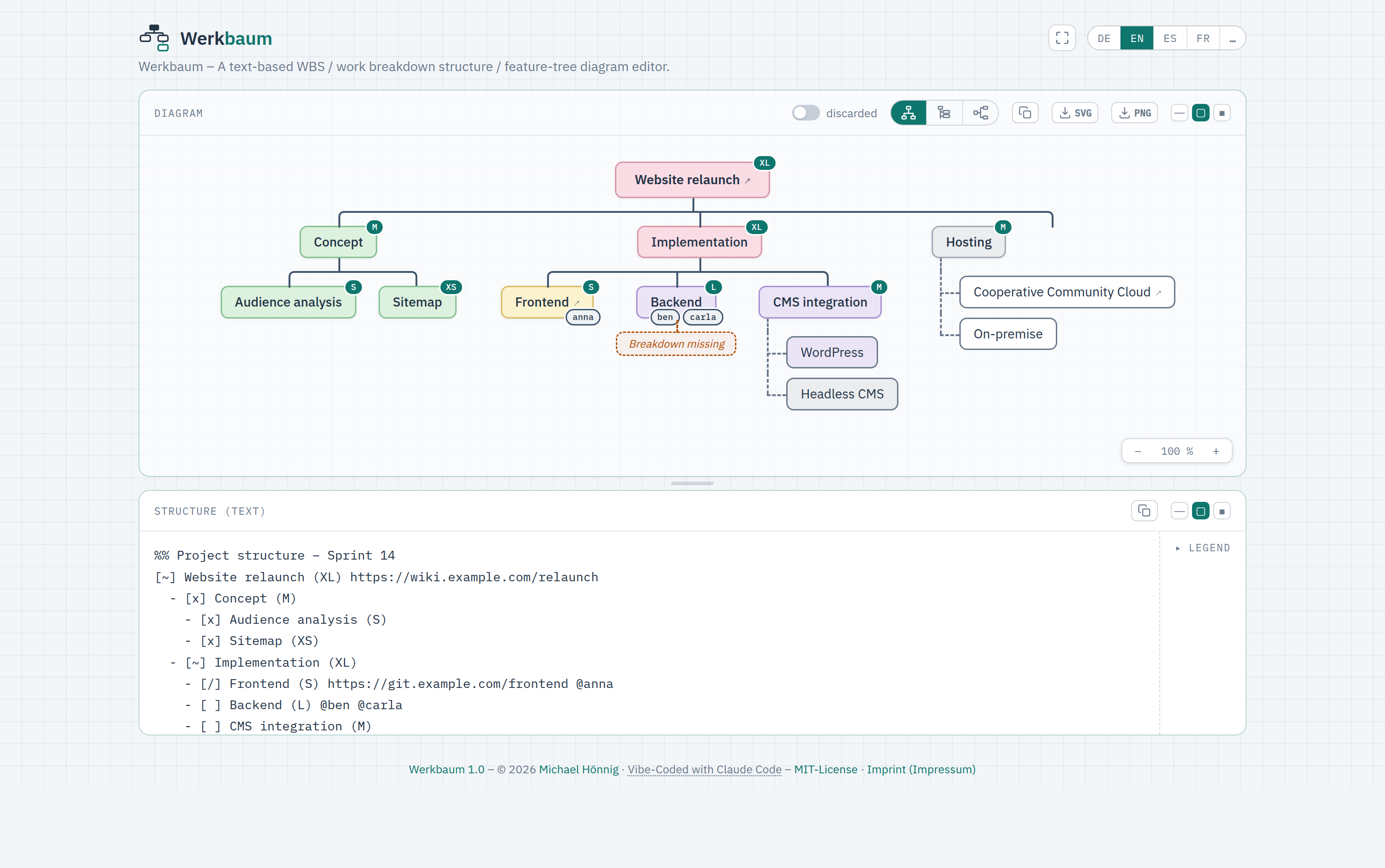Select the Headless CMS node
Viewport: 1385px width, 868px height.
click(842, 394)
